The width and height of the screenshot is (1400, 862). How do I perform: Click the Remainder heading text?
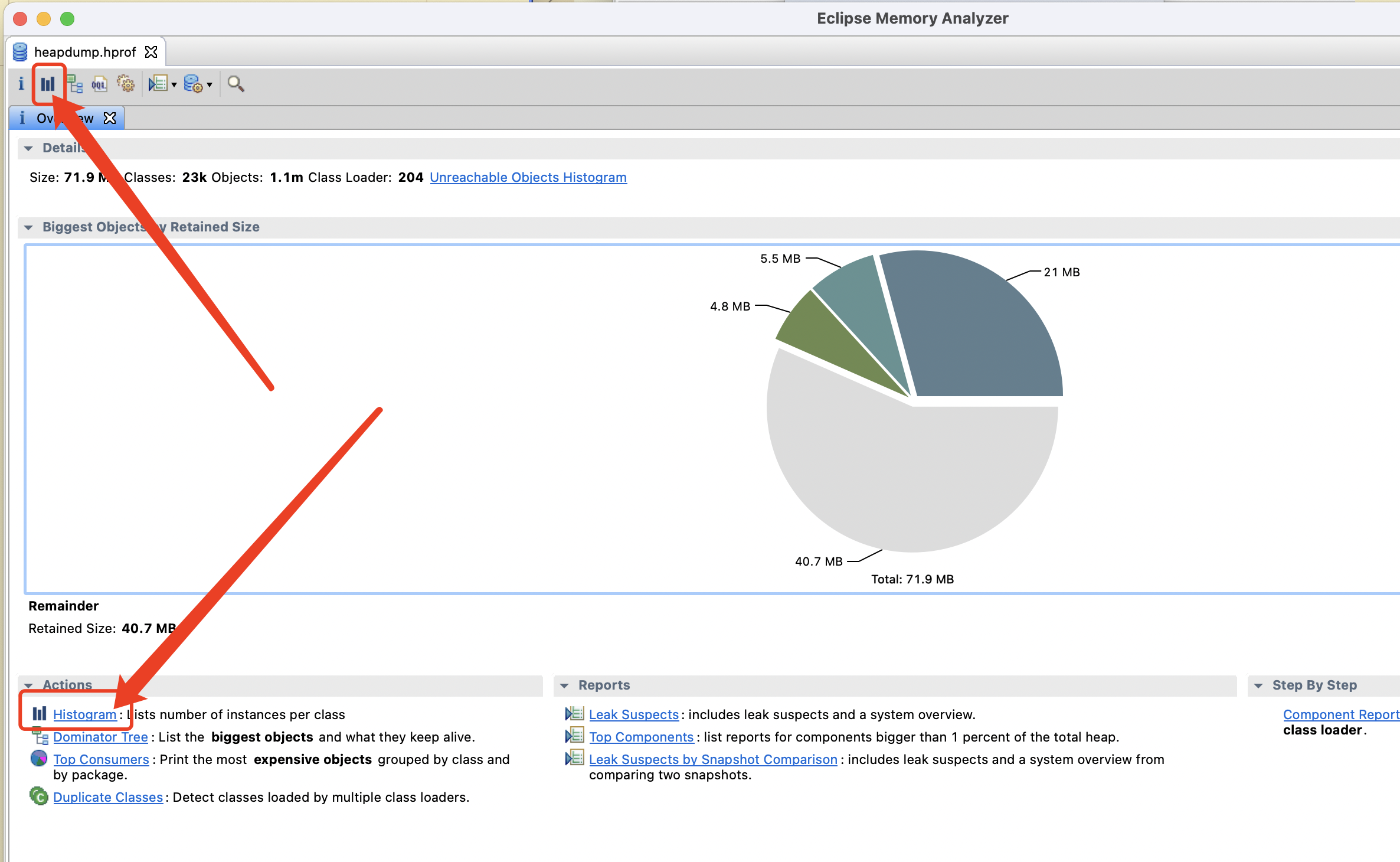[64, 606]
